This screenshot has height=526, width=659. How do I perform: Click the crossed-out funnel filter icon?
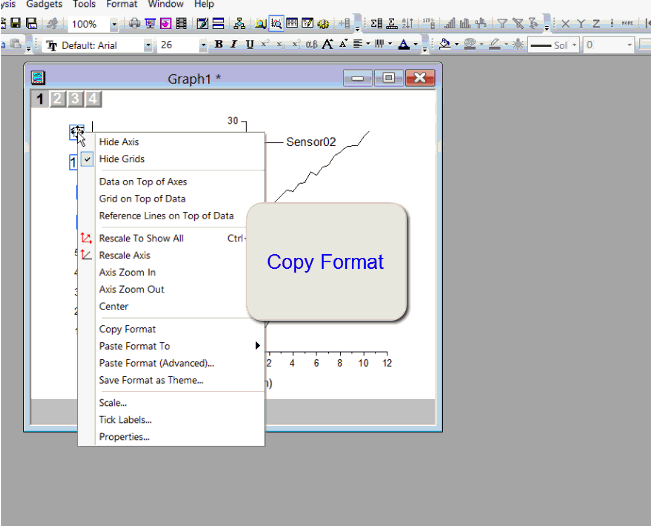tap(518, 23)
